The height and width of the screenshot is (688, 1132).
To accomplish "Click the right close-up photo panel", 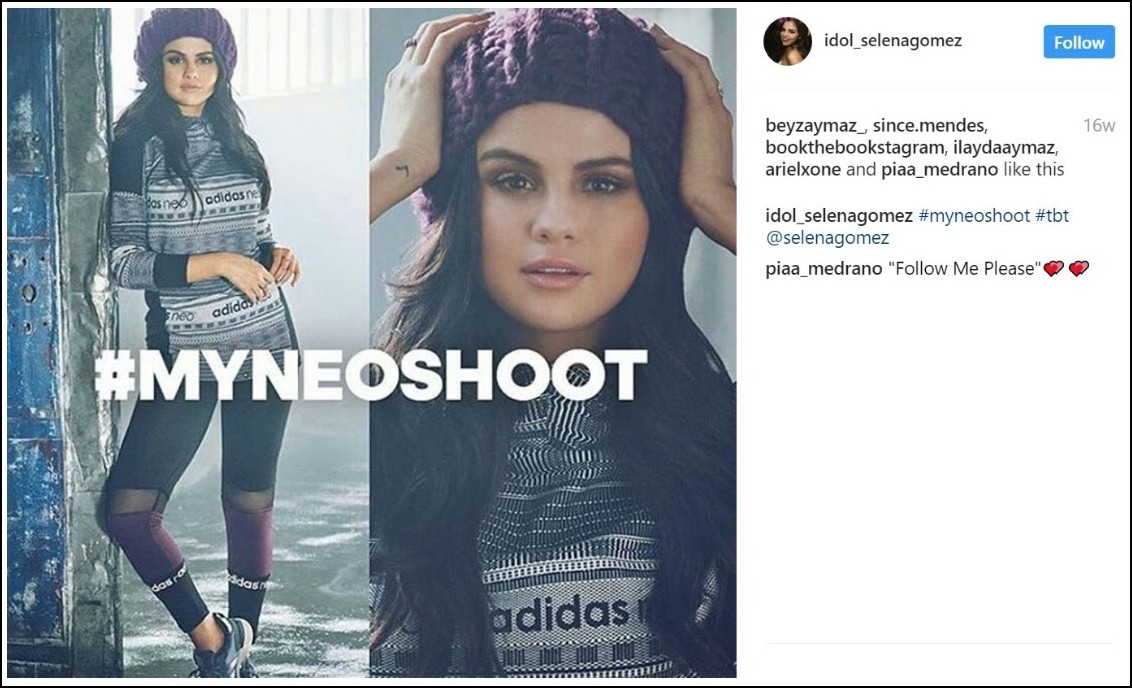I will [x=553, y=342].
